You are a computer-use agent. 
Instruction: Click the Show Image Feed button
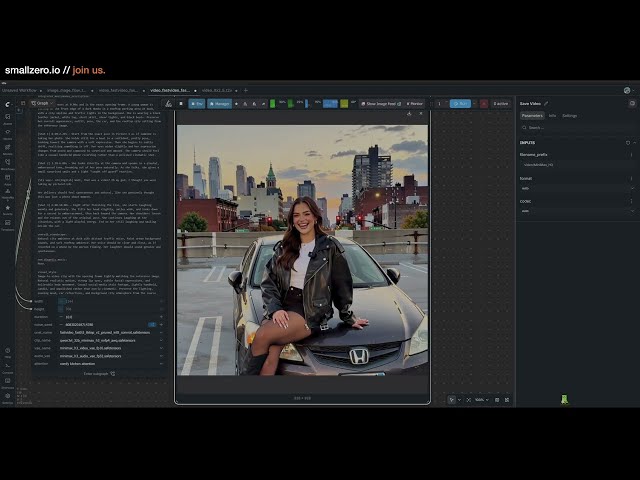pyautogui.click(x=381, y=104)
